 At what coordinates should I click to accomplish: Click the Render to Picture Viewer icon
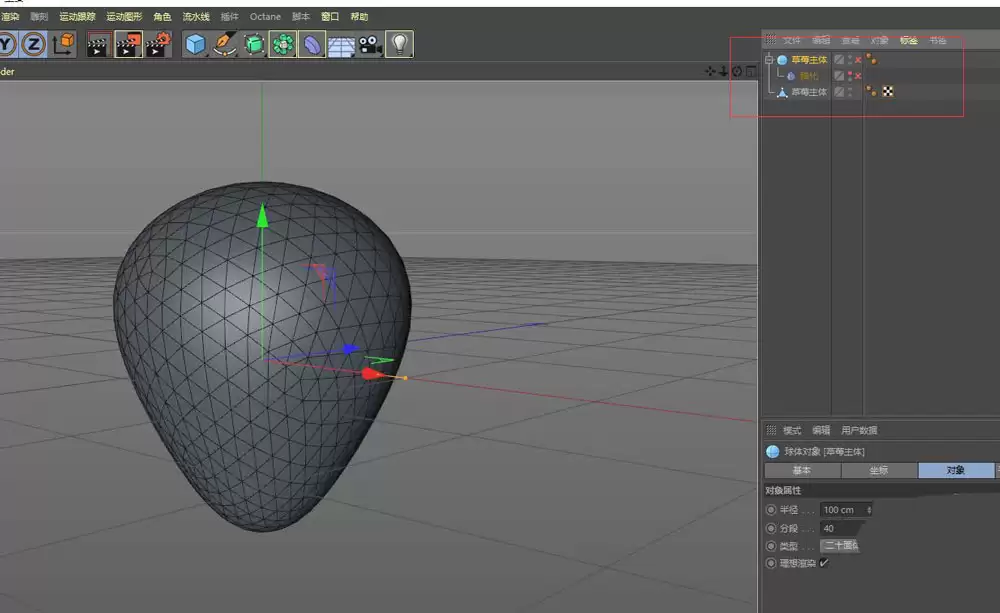tap(128, 44)
